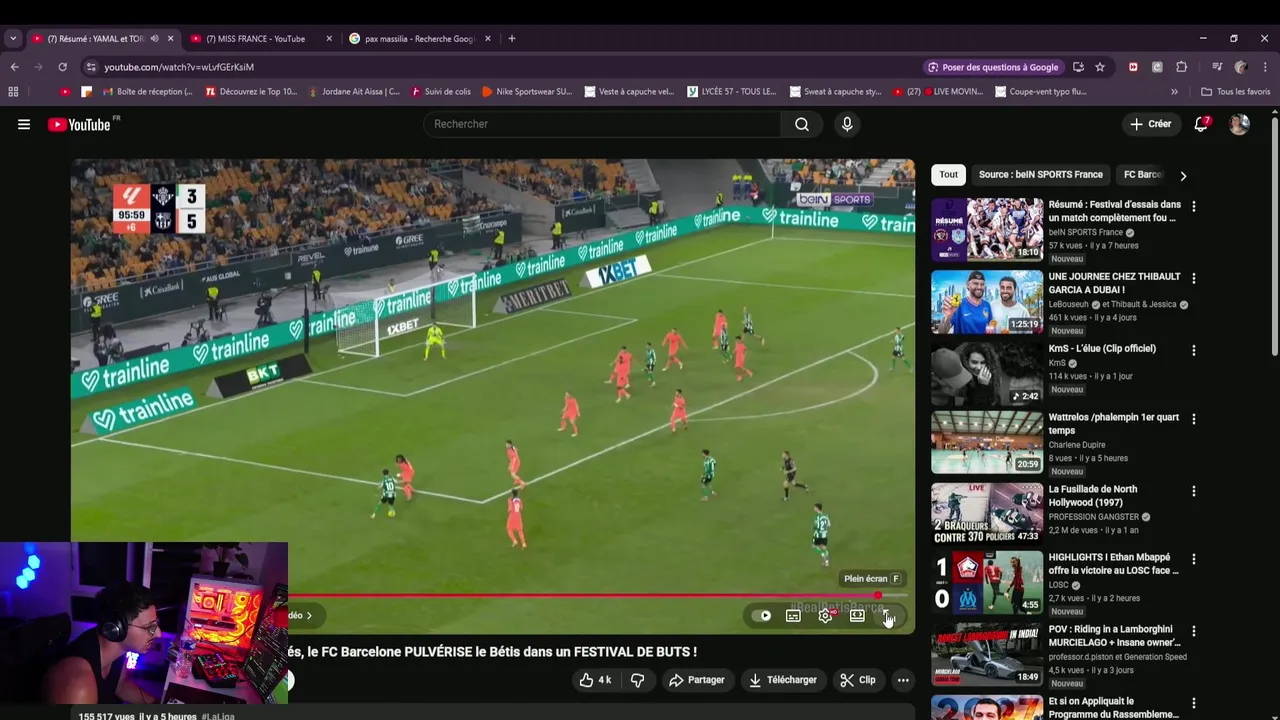Advance the filter chips with right arrow

pyautogui.click(x=1183, y=175)
